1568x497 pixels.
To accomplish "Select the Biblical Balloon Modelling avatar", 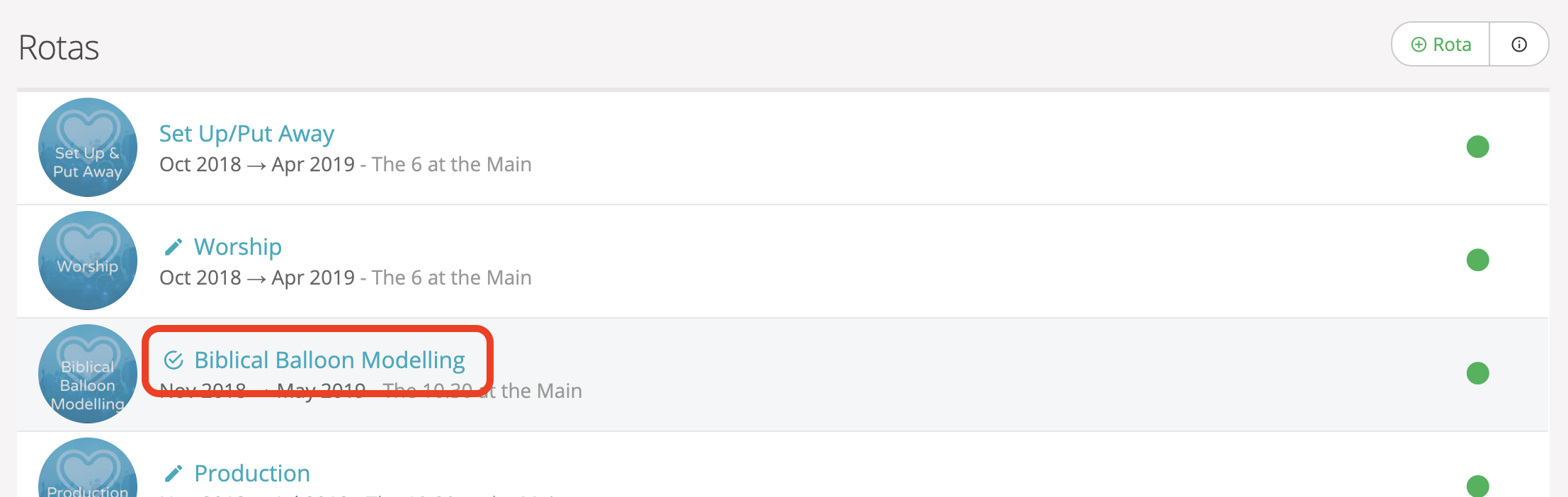I will (86, 374).
